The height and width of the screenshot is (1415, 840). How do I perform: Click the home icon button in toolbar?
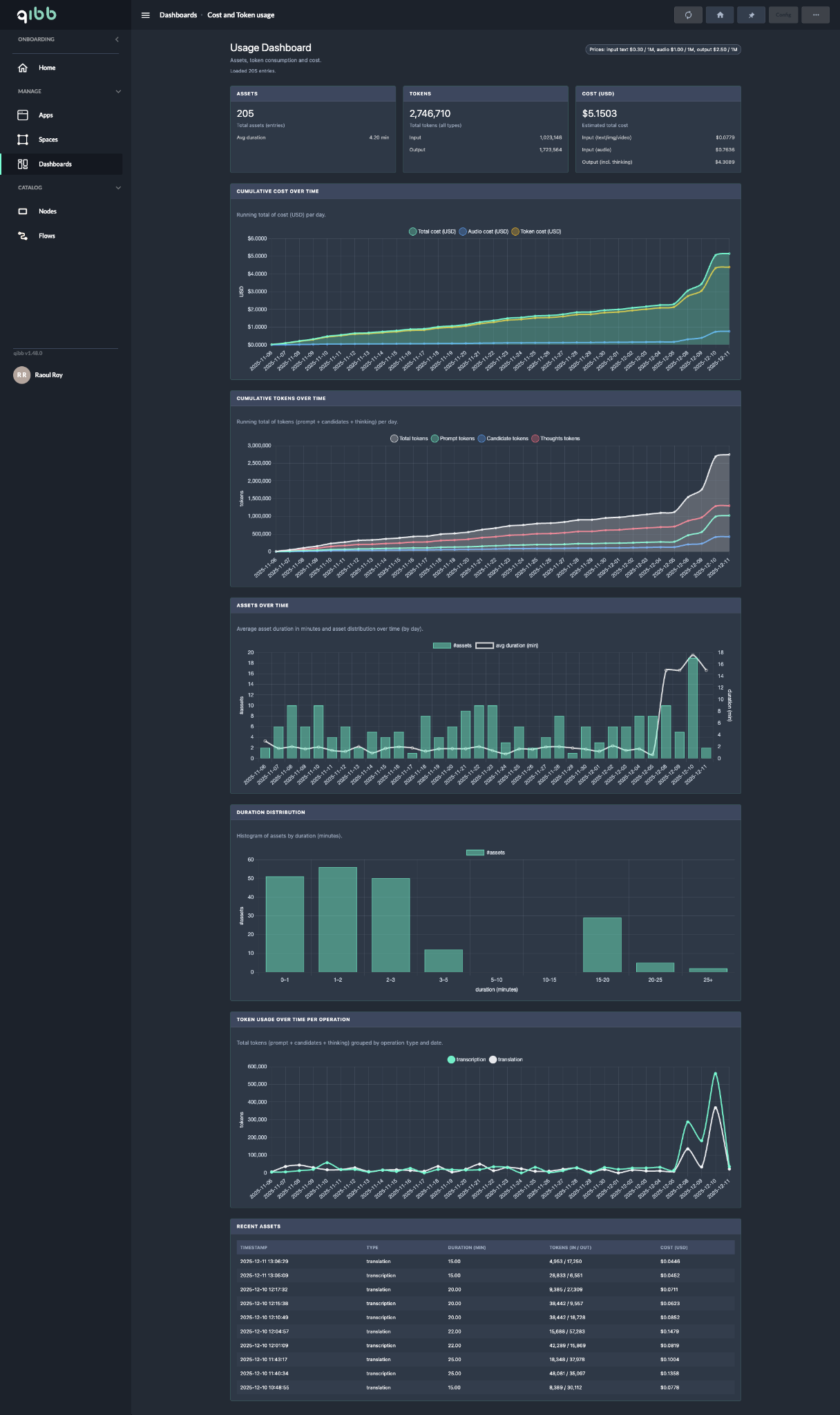click(x=720, y=15)
